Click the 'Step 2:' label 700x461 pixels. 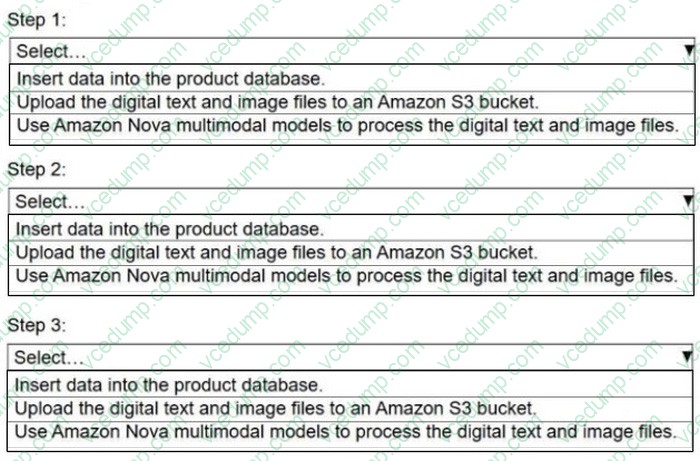pyautogui.click(x=35, y=170)
